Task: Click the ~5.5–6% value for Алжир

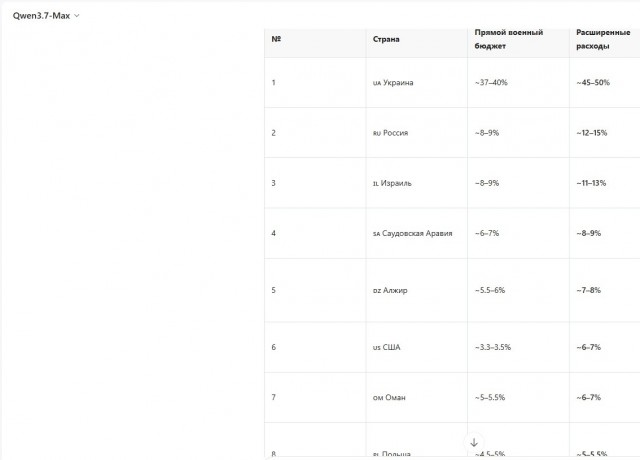Action: pos(490,290)
